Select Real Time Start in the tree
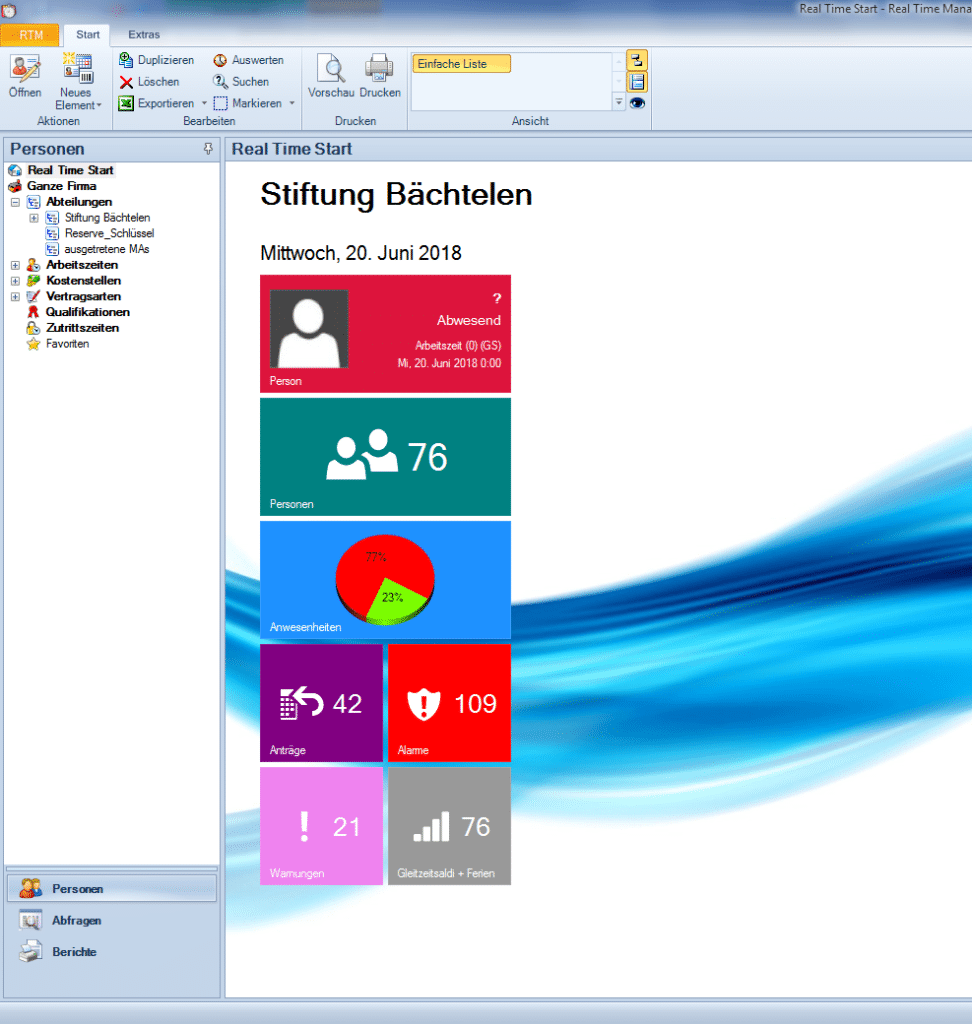 coord(70,170)
